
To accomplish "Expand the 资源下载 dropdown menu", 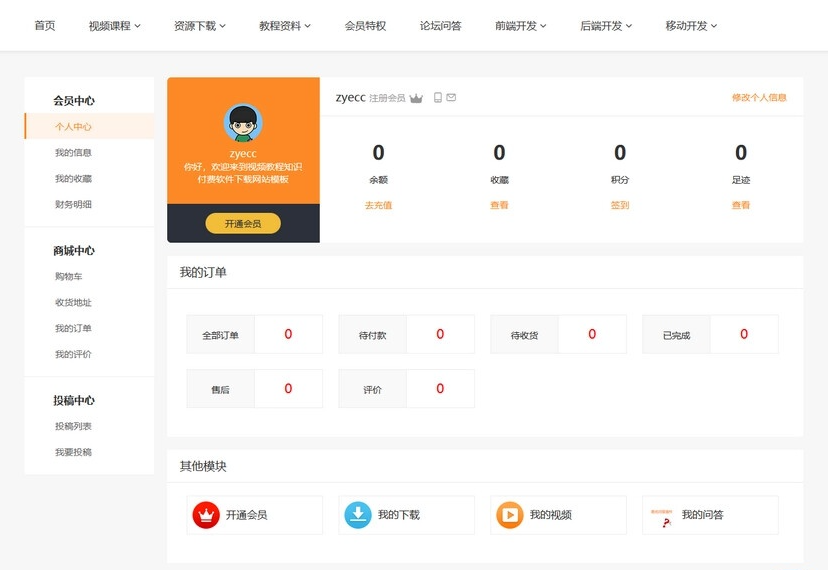I will click(x=200, y=26).
